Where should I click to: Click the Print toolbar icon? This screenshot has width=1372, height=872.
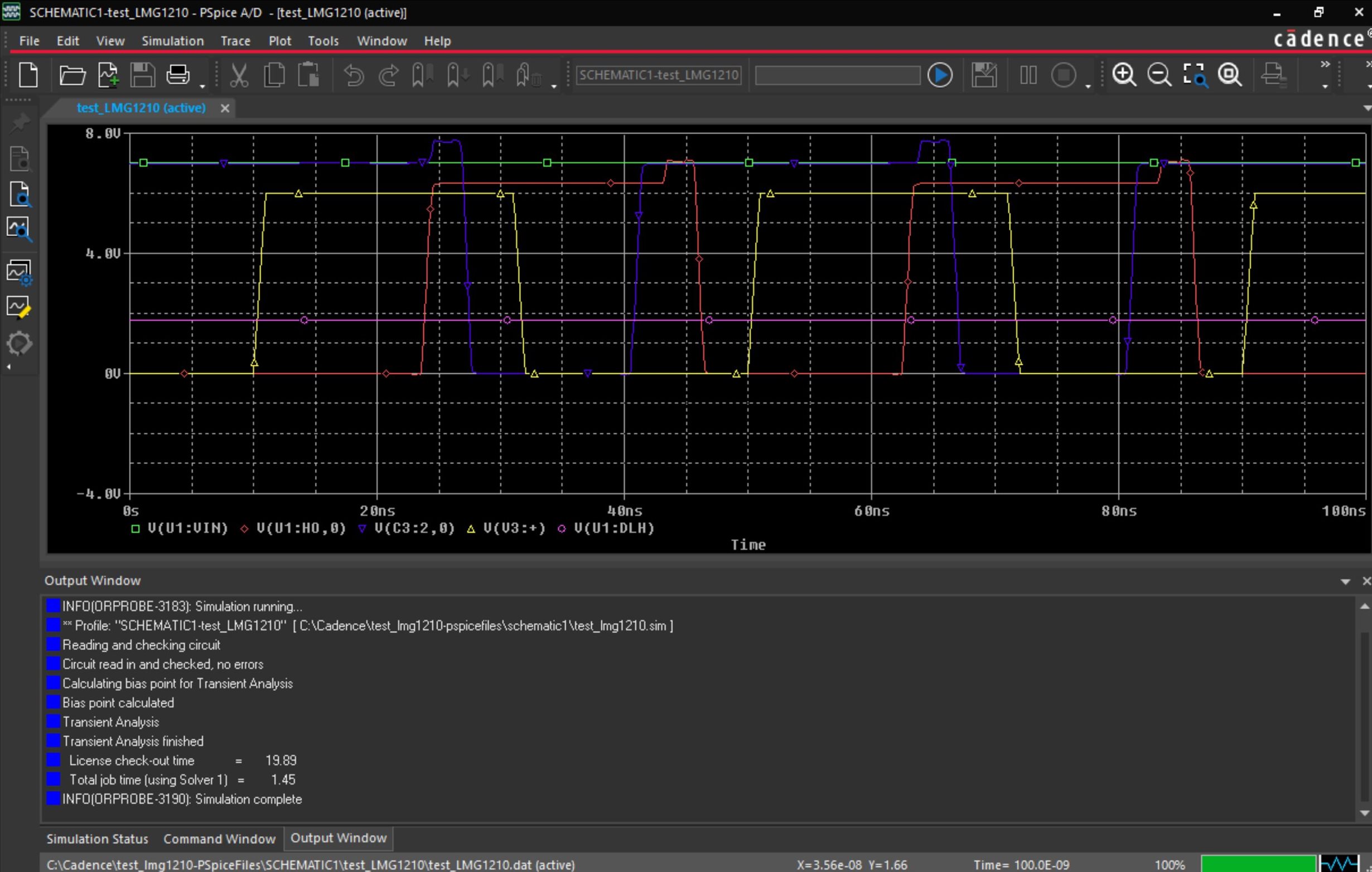point(178,75)
